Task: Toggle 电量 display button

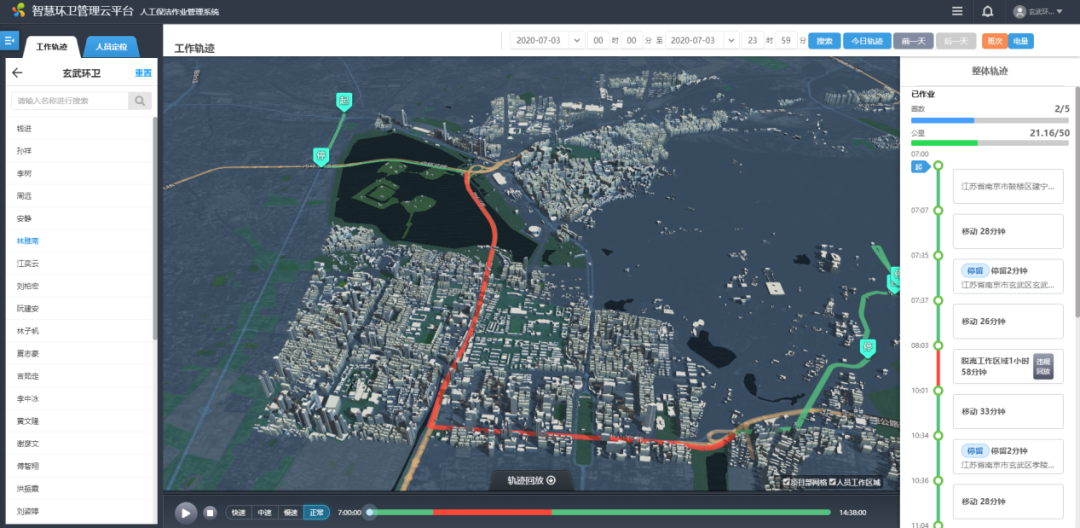Action: 1021,41
